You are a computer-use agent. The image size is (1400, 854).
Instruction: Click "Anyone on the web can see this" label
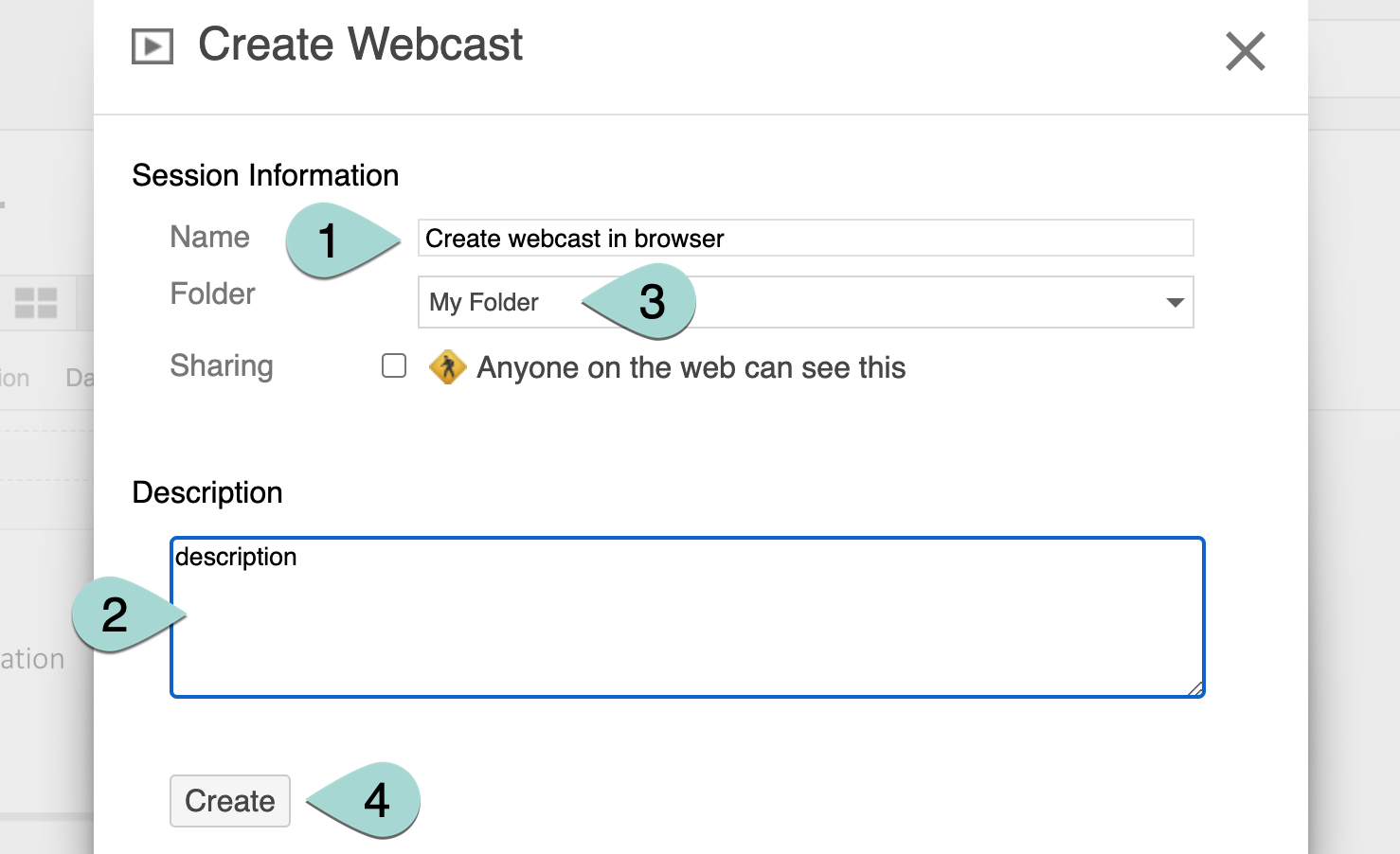pyautogui.click(x=691, y=367)
